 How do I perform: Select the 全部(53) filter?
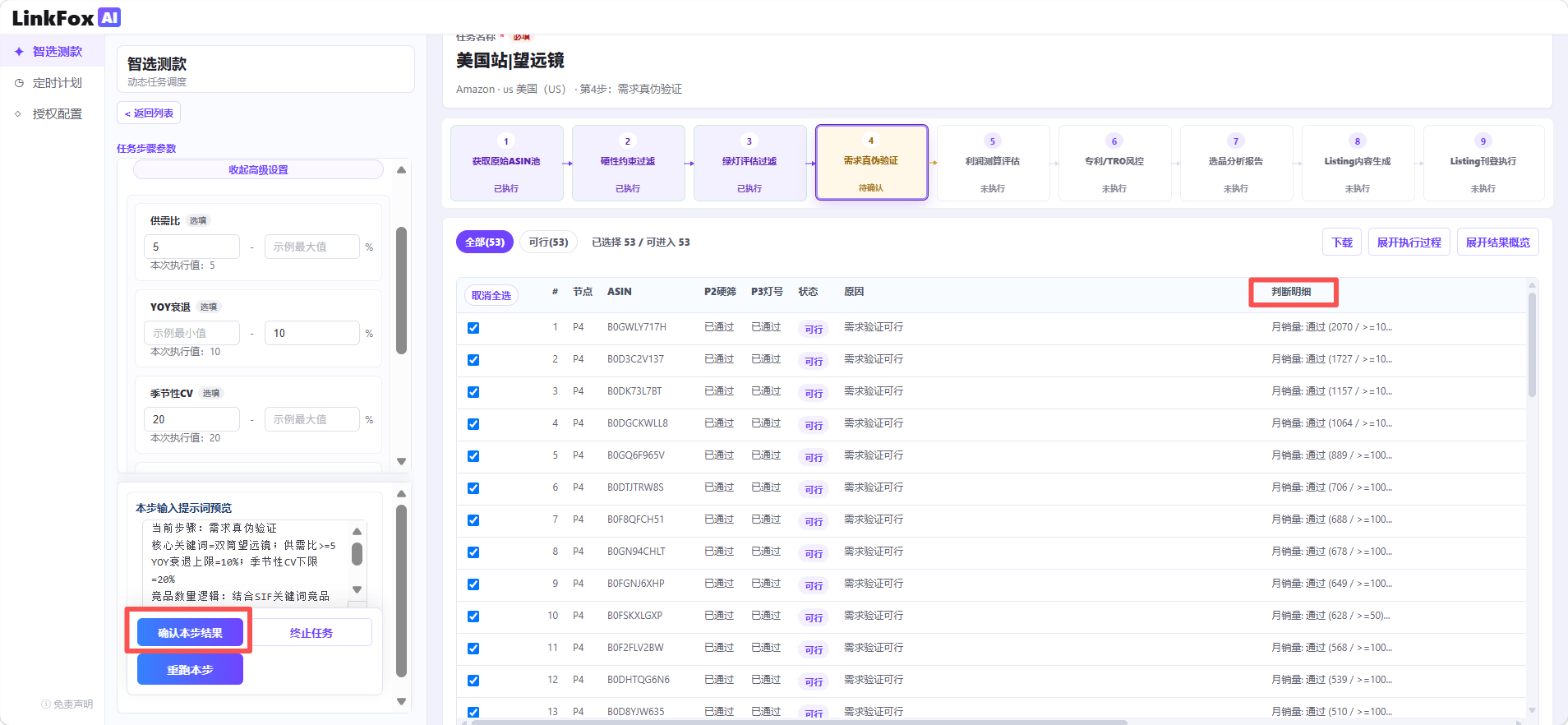tap(485, 242)
